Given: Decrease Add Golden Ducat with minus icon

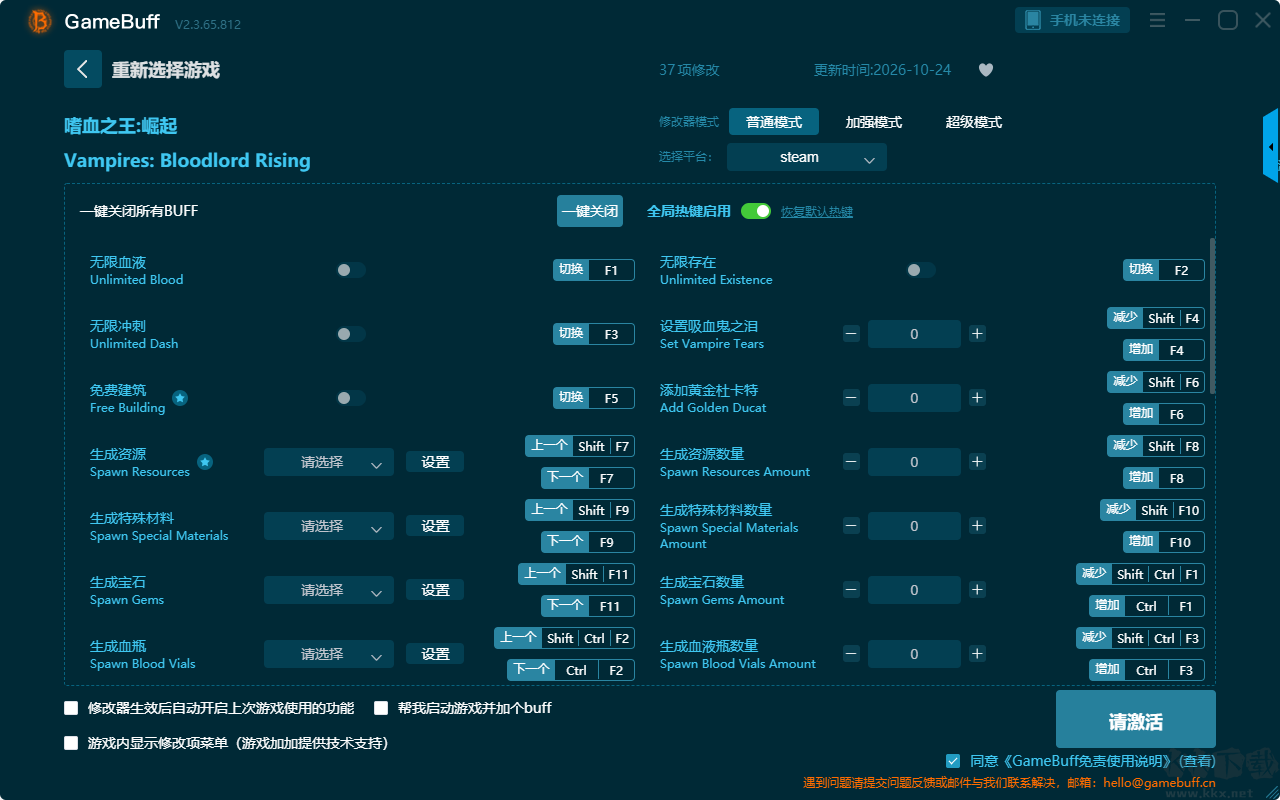Looking at the screenshot, I should tap(851, 398).
